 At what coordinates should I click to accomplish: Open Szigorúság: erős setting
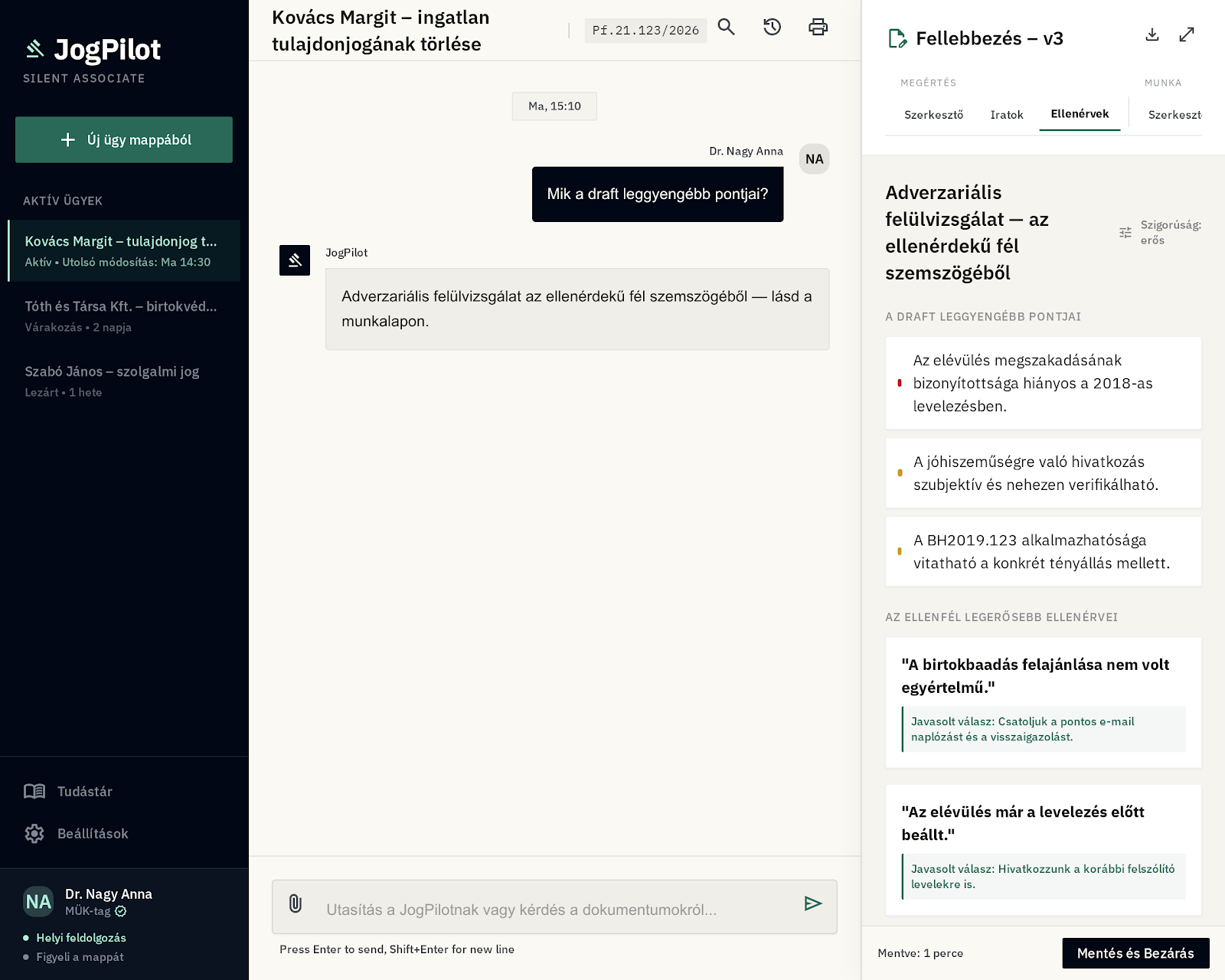(1160, 233)
